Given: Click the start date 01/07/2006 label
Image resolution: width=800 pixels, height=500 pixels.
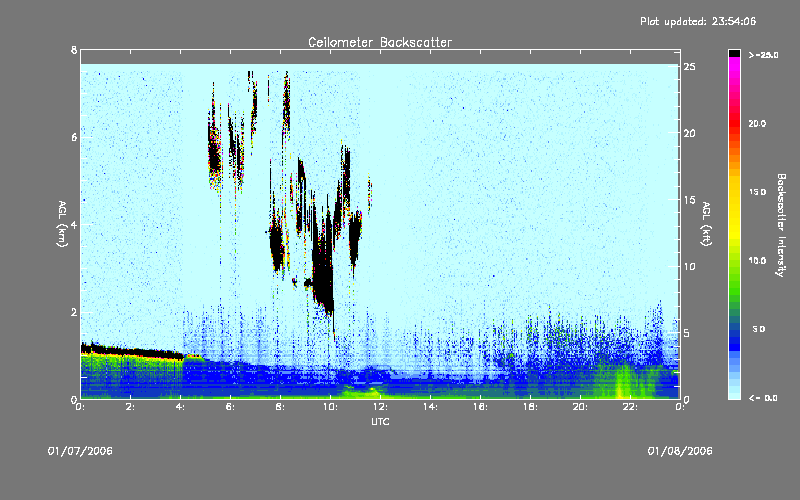Looking at the screenshot, I should click(80, 451).
